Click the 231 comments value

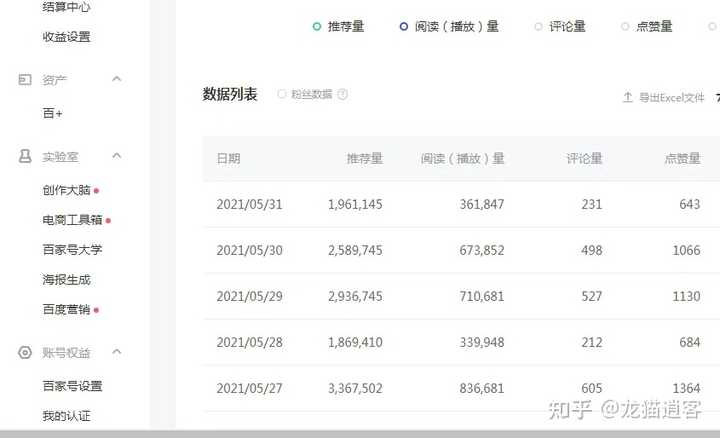pos(591,204)
